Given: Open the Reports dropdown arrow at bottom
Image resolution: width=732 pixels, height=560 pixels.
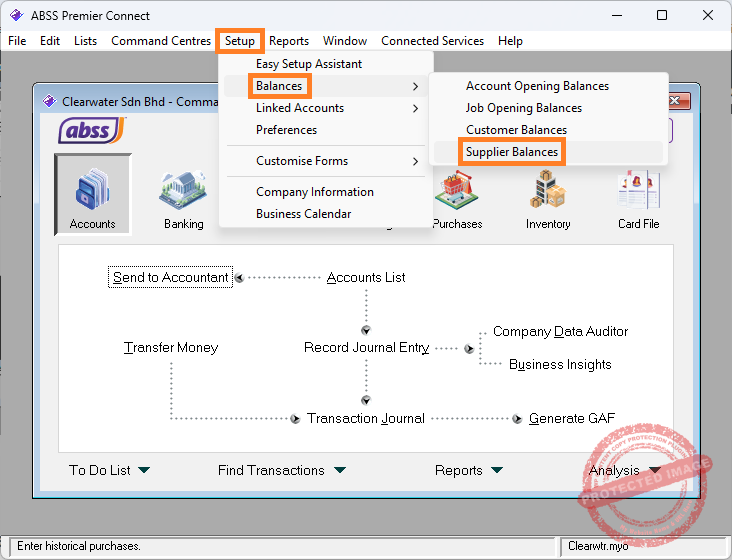Looking at the screenshot, I should (497, 470).
